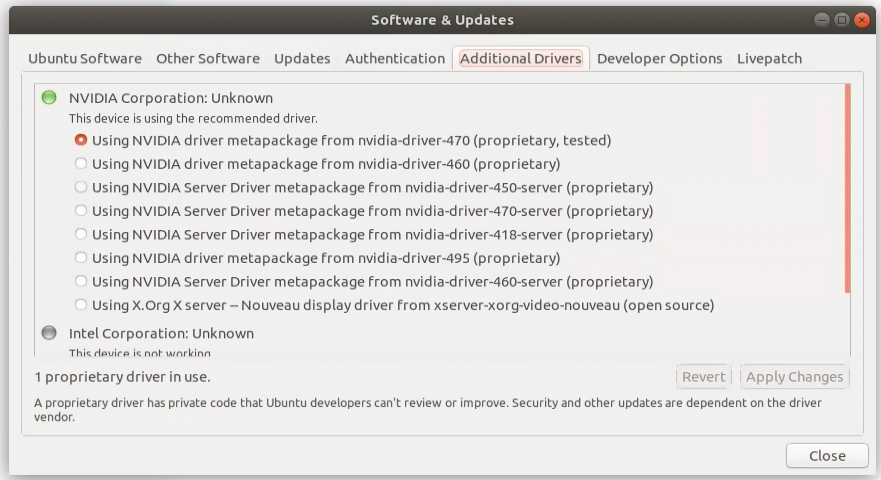Click the 'NVIDIA Corporation: Unknown' heading
Image resolution: width=881 pixels, height=480 pixels.
171,98
